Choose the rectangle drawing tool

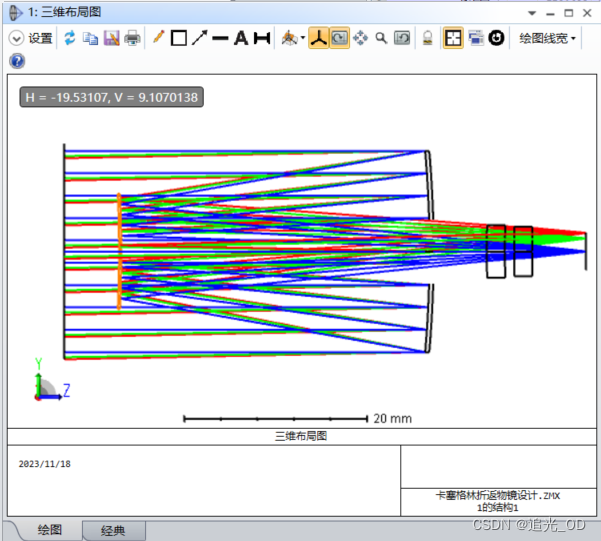tap(179, 38)
